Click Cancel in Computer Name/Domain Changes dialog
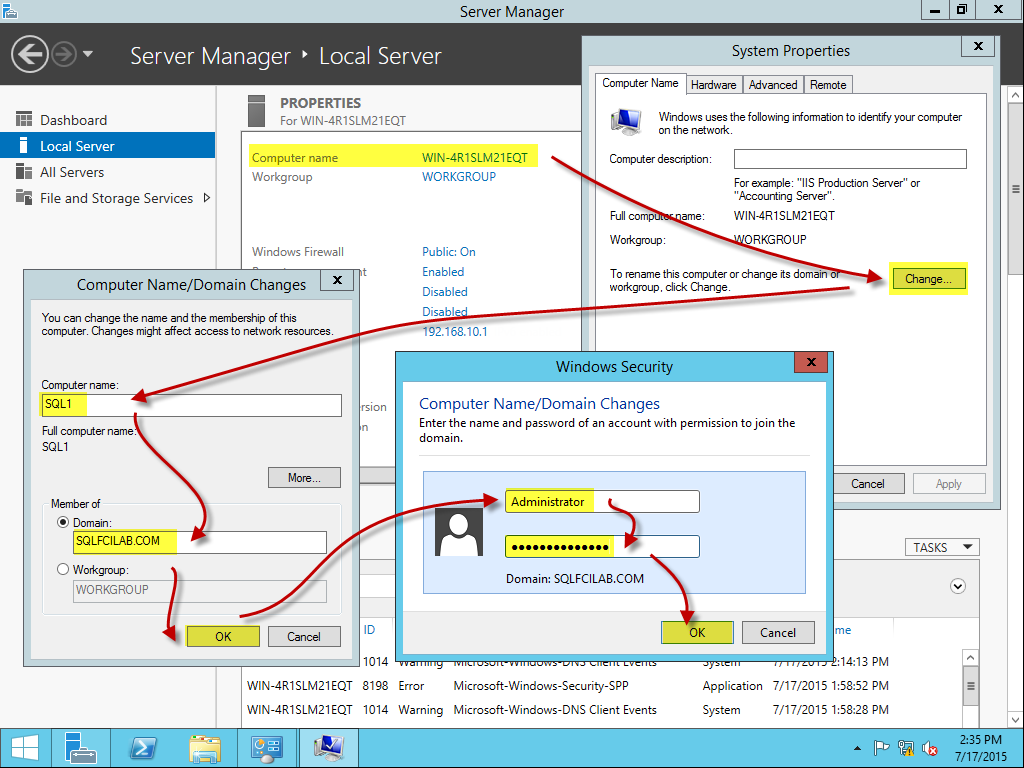1024x768 pixels. click(x=304, y=636)
